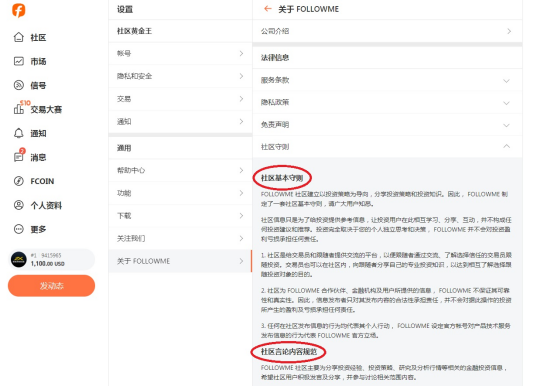This screenshot has height=386, width=554.
Task: Click the FOLLOWME orange logo
Action: pyautogui.click(x=19, y=10)
